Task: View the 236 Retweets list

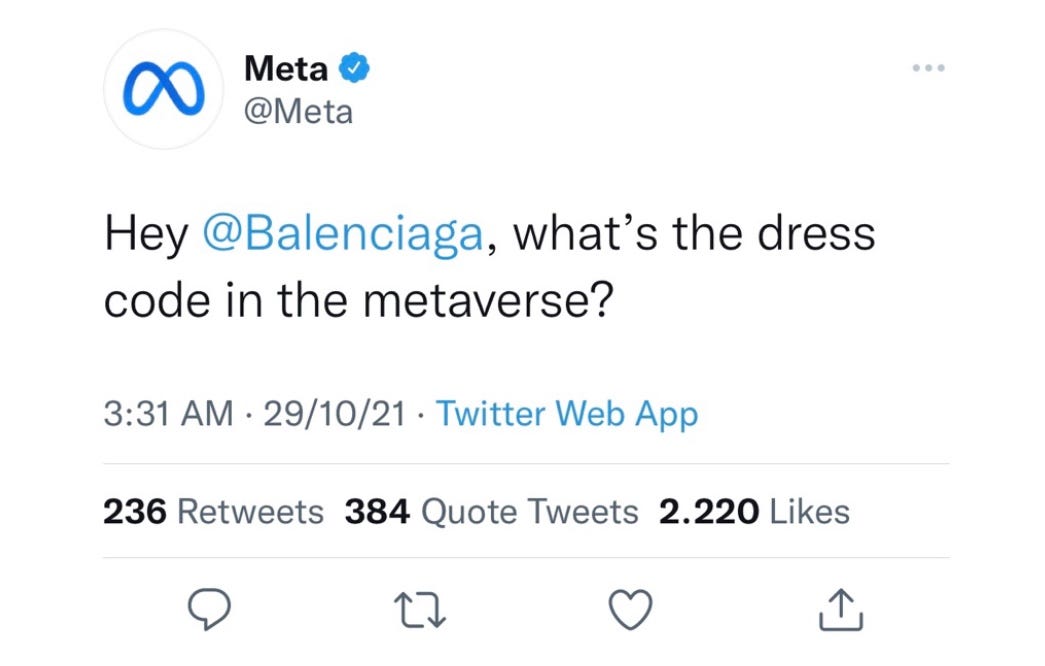Action: [x=213, y=512]
